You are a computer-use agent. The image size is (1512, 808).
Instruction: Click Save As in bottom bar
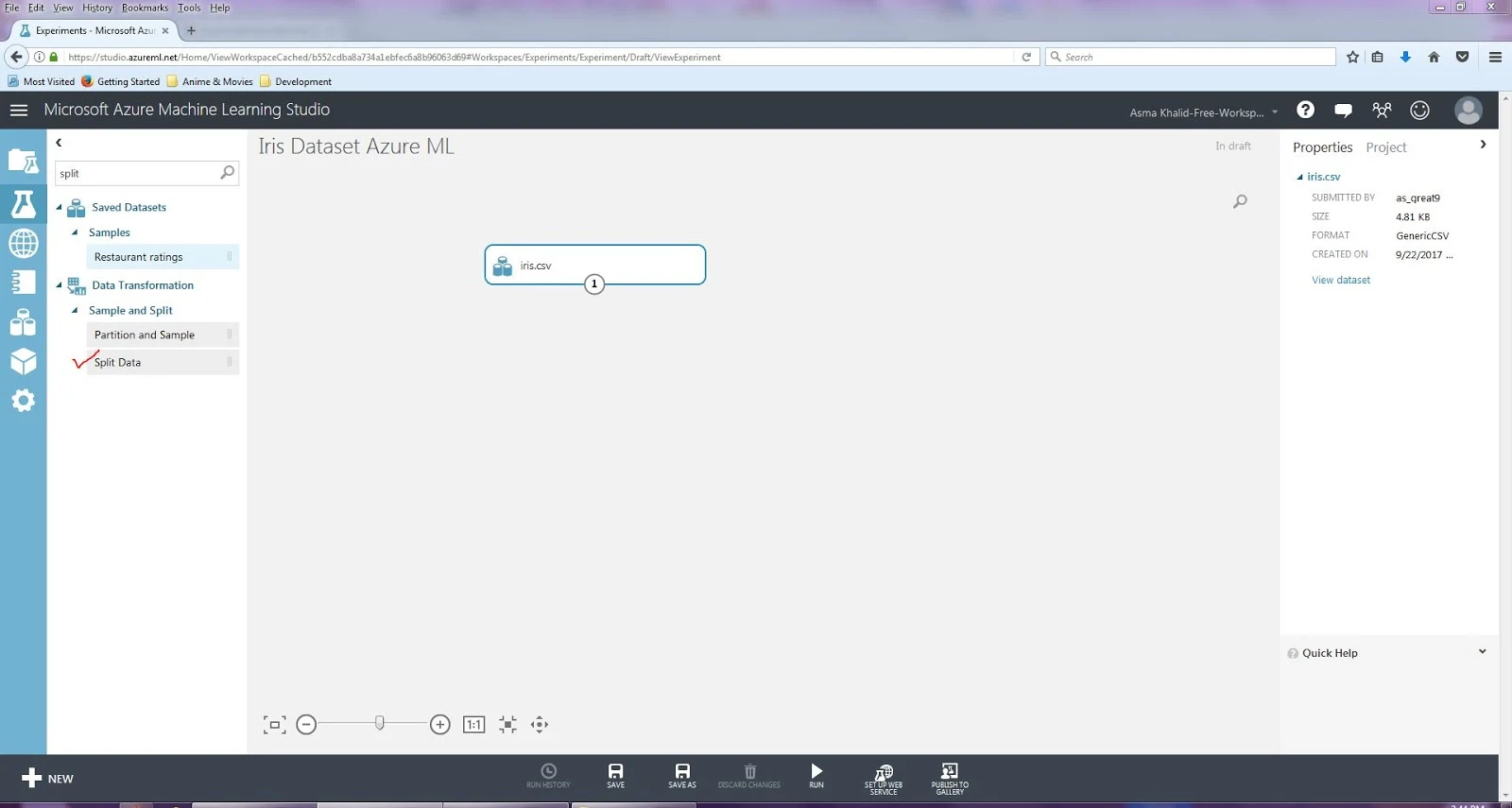[682, 776]
